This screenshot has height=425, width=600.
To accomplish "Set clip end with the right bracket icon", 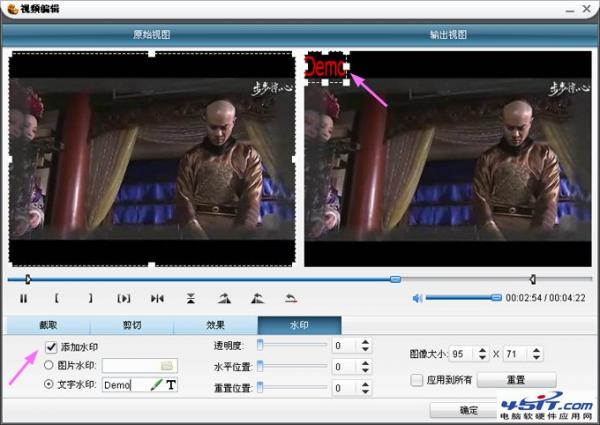I will click(91, 298).
